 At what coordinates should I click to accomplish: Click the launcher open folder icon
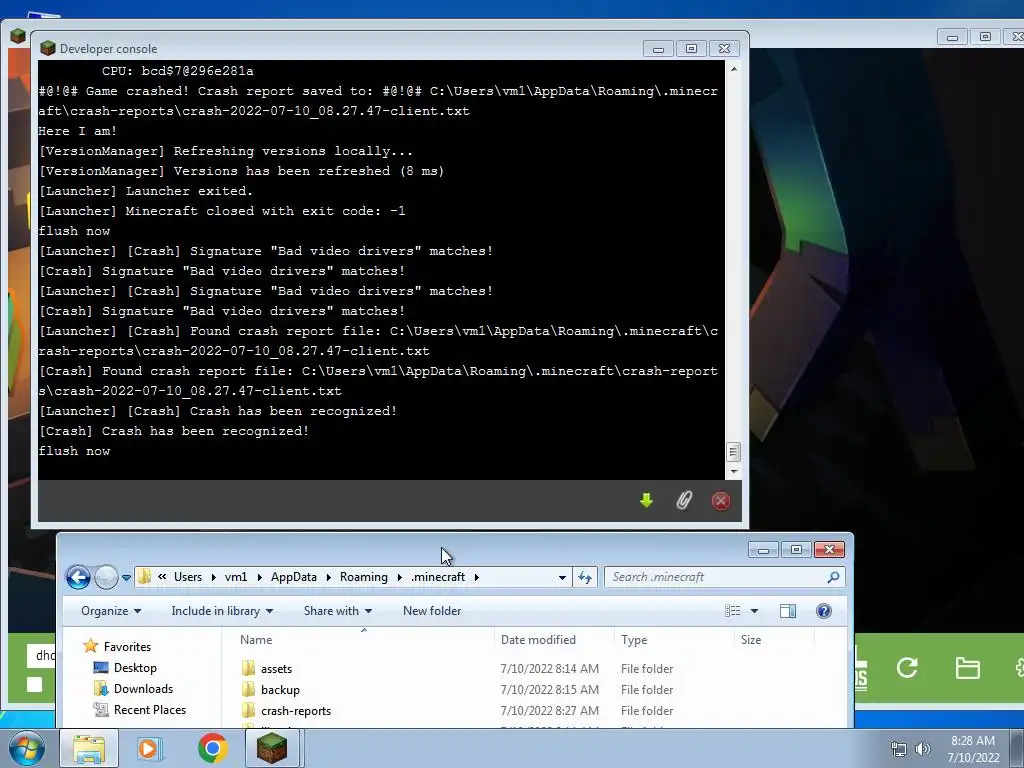pos(967,668)
